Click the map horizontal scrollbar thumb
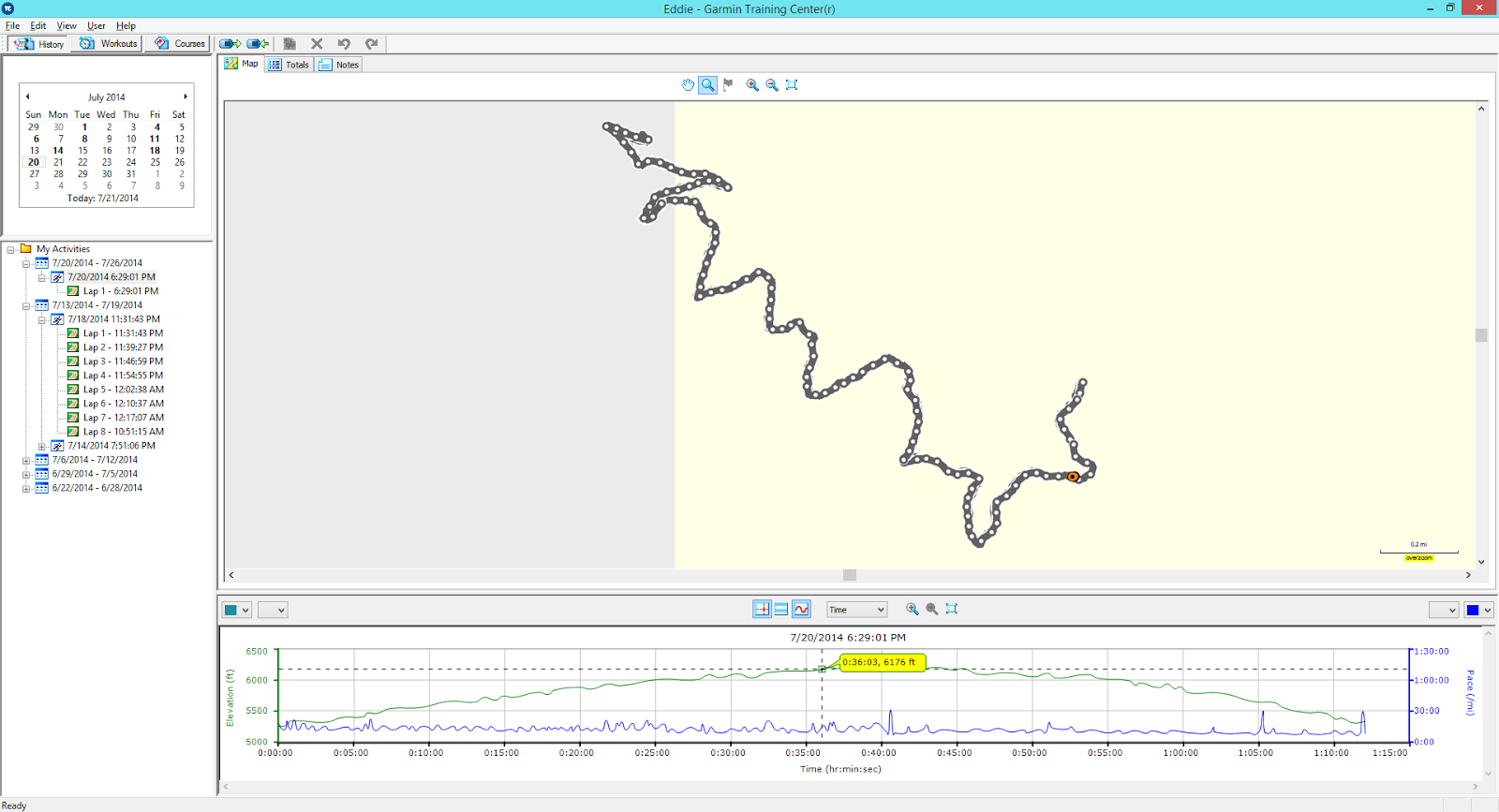The image size is (1499, 812). coord(850,575)
